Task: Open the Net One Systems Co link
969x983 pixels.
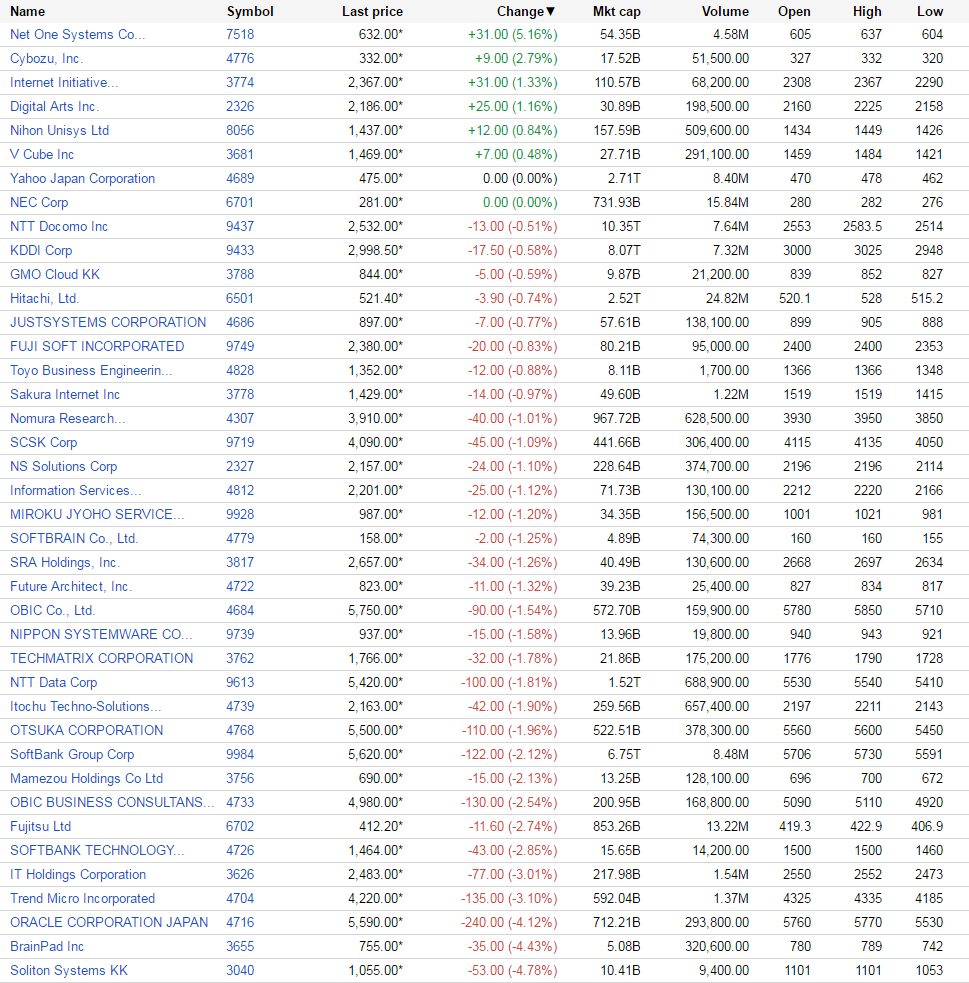Action: click(77, 34)
